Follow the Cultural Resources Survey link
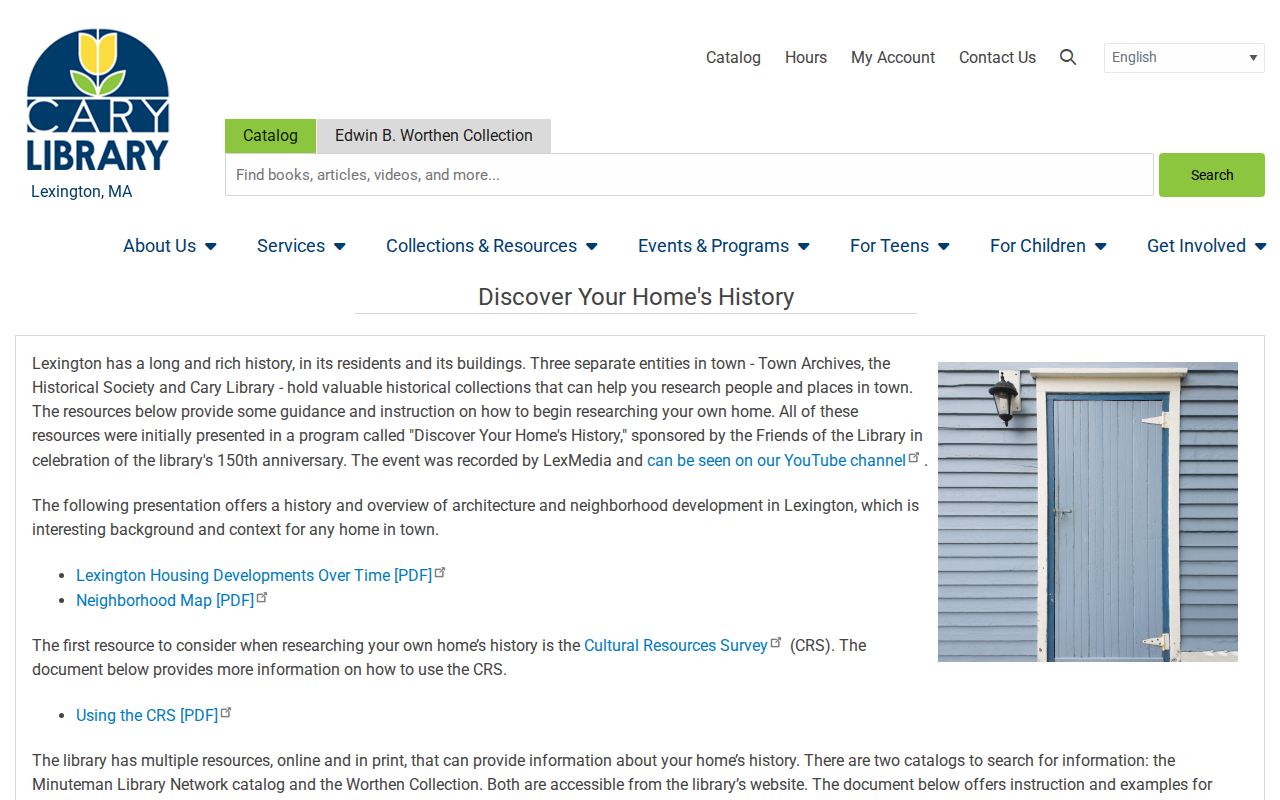 tap(682, 645)
